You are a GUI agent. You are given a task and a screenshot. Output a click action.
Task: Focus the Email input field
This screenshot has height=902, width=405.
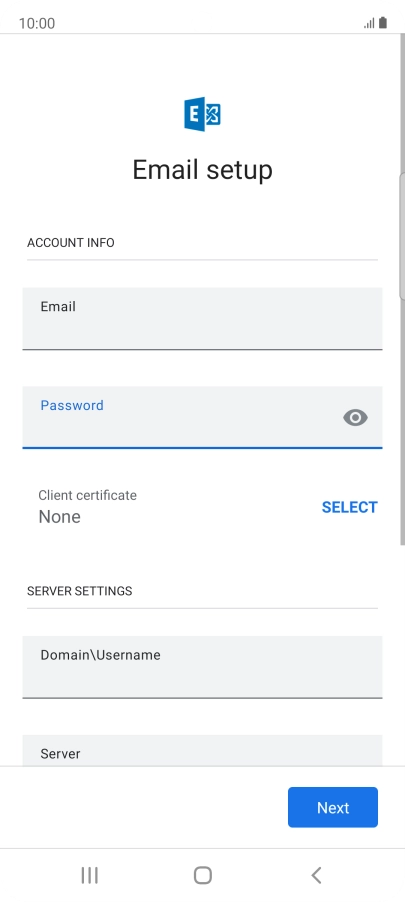(x=202, y=319)
